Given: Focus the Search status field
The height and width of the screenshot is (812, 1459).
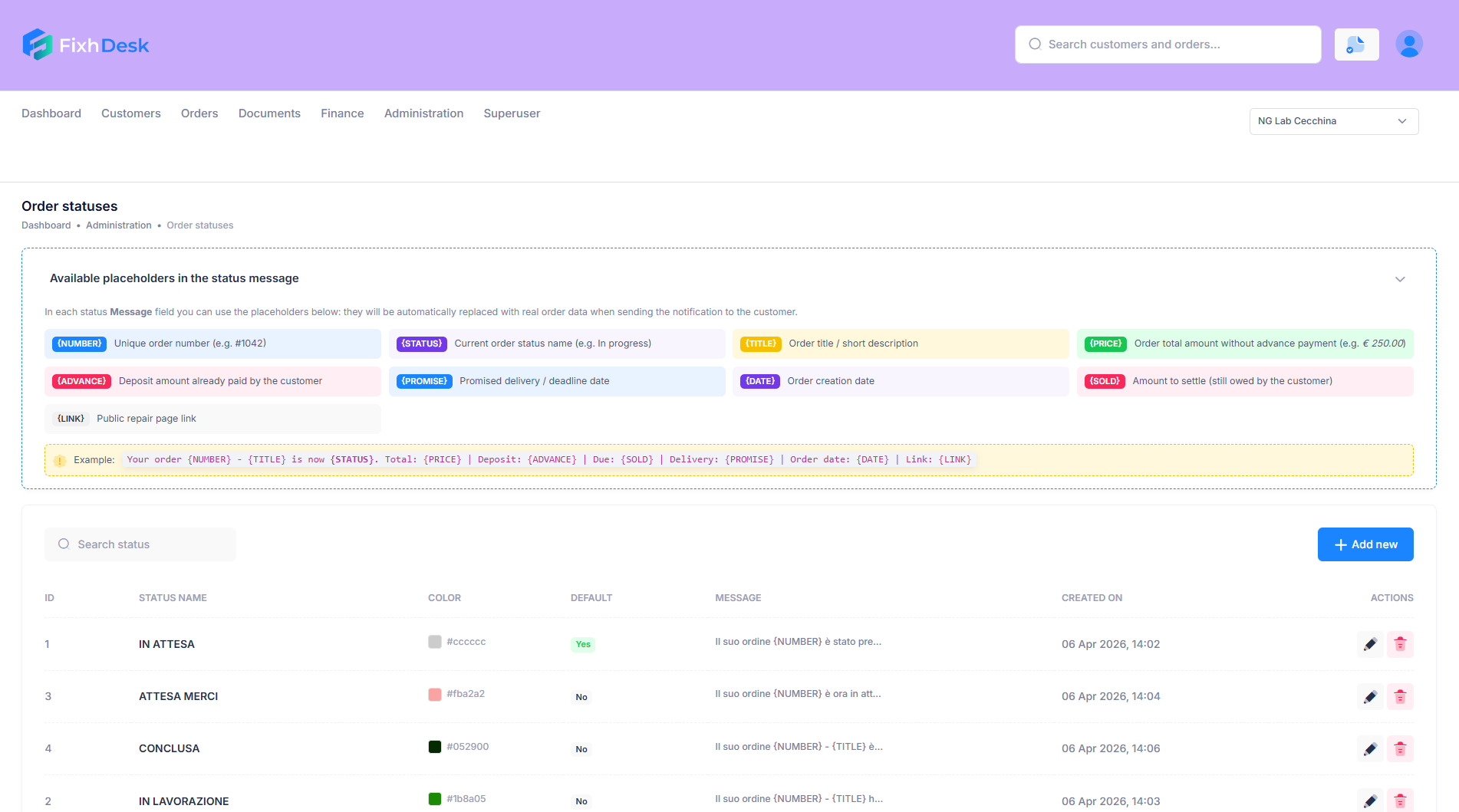Looking at the screenshot, I should [x=140, y=544].
